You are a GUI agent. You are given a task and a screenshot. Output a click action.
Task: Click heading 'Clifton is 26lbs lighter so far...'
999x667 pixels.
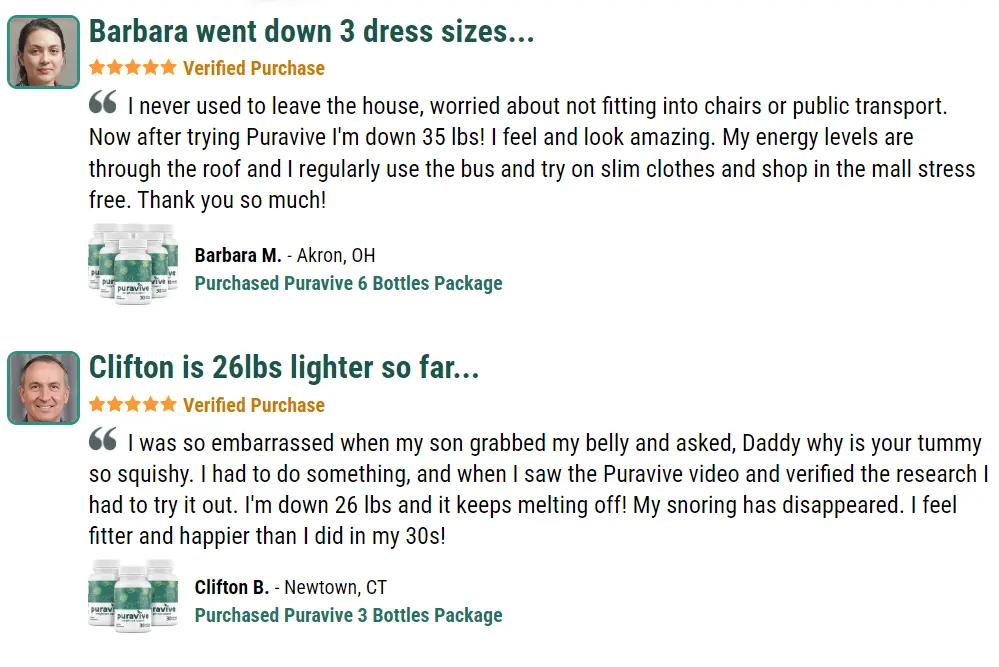pyautogui.click(x=284, y=368)
